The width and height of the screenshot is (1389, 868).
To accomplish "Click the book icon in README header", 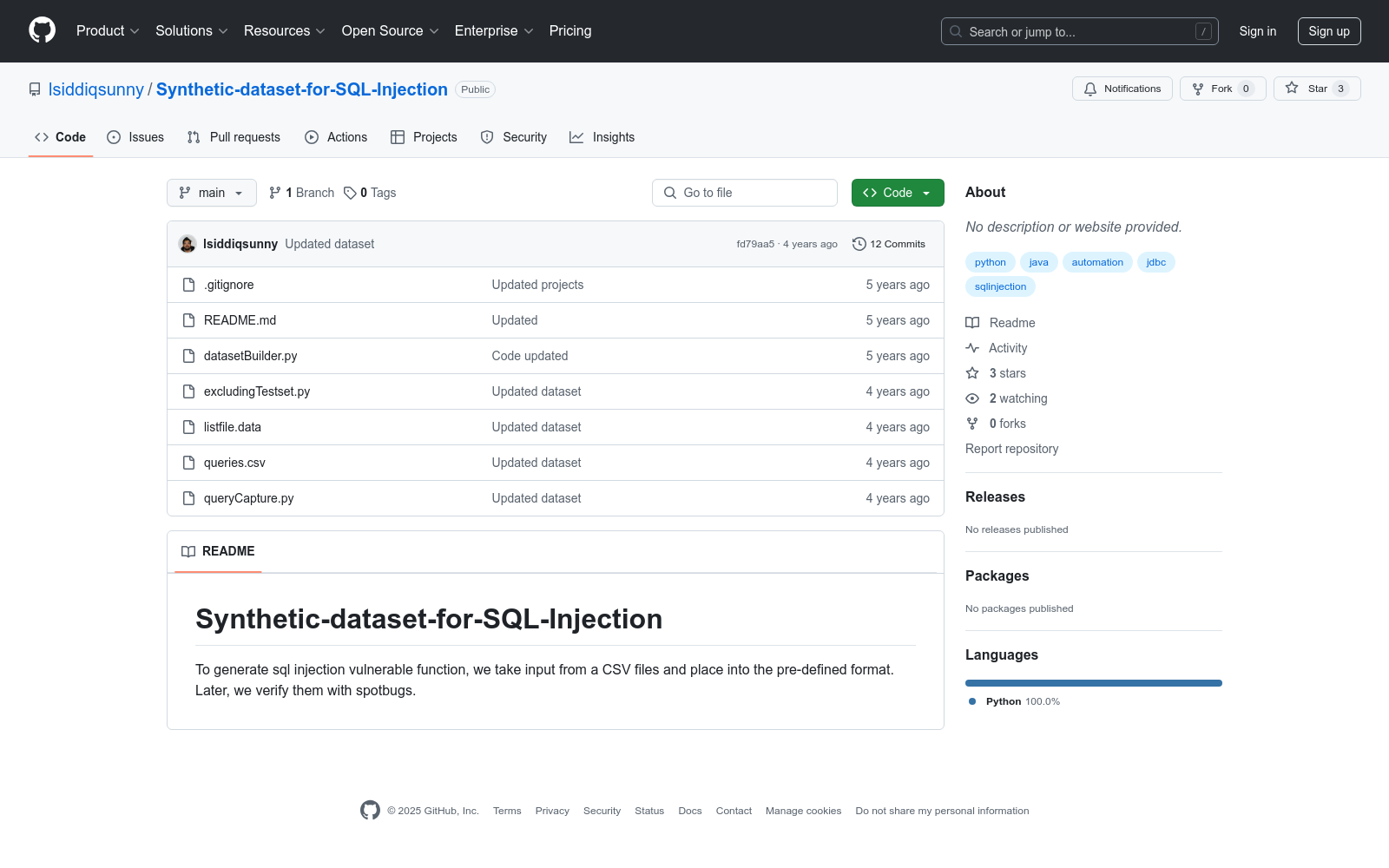I will [x=188, y=551].
